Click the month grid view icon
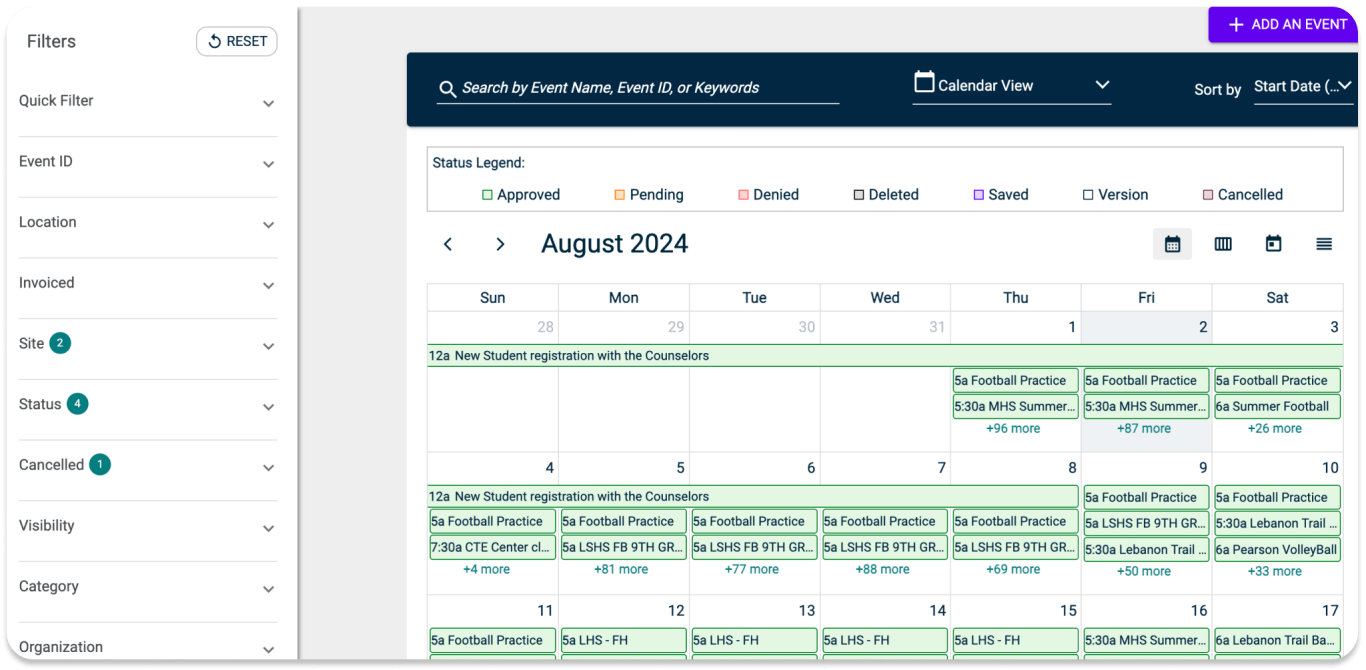 pyautogui.click(x=1172, y=244)
